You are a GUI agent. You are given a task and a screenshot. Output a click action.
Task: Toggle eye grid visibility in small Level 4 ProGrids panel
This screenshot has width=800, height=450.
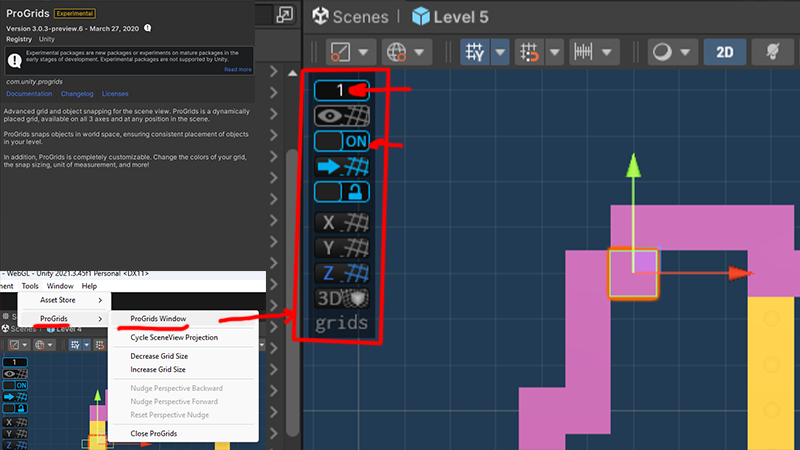click(x=15, y=374)
